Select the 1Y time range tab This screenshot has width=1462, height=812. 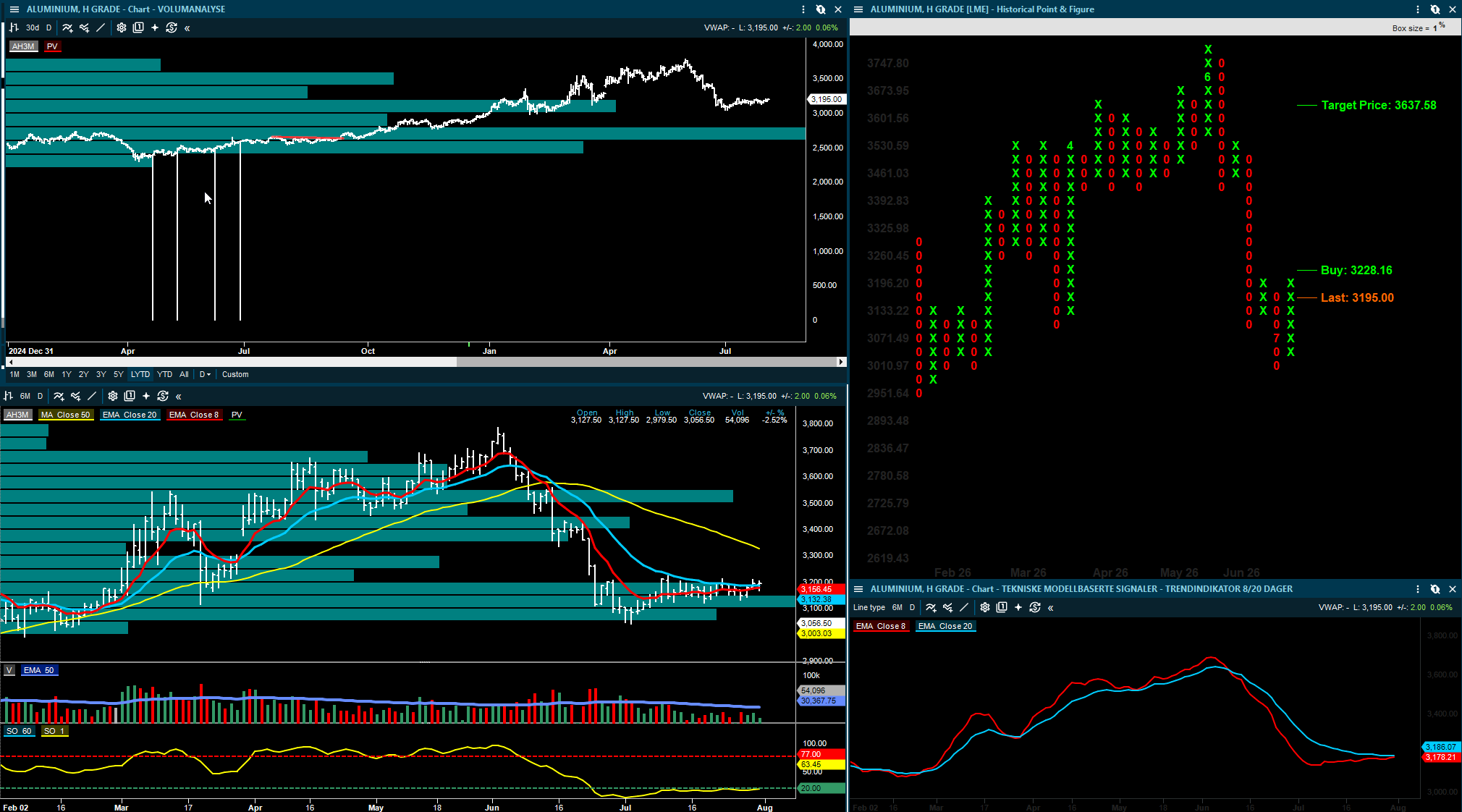(67, 374)
